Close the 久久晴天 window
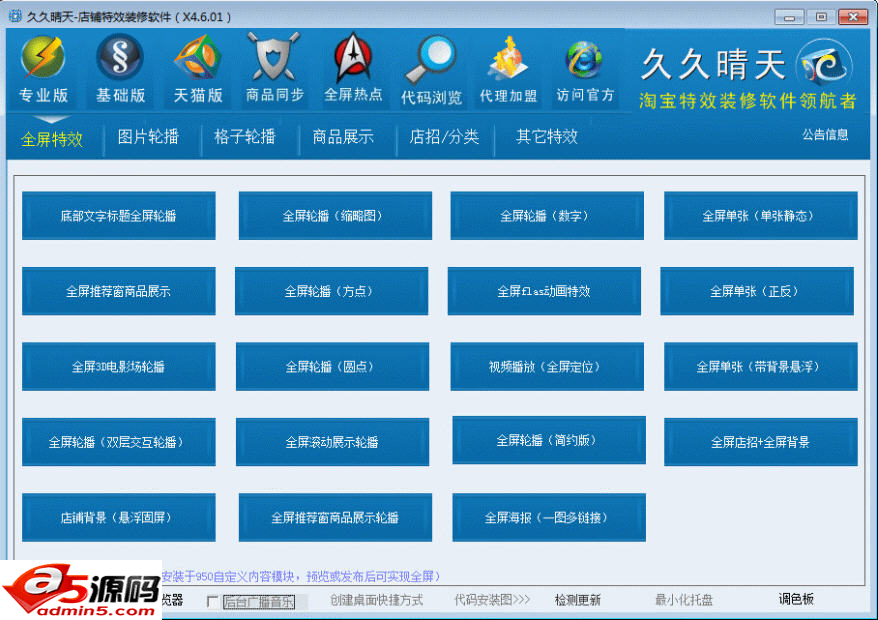 pos(853,17)
